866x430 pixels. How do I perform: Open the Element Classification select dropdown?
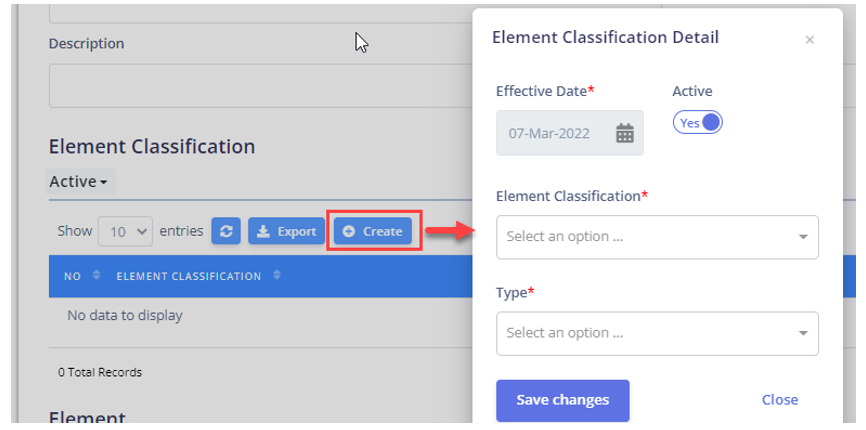657,237
